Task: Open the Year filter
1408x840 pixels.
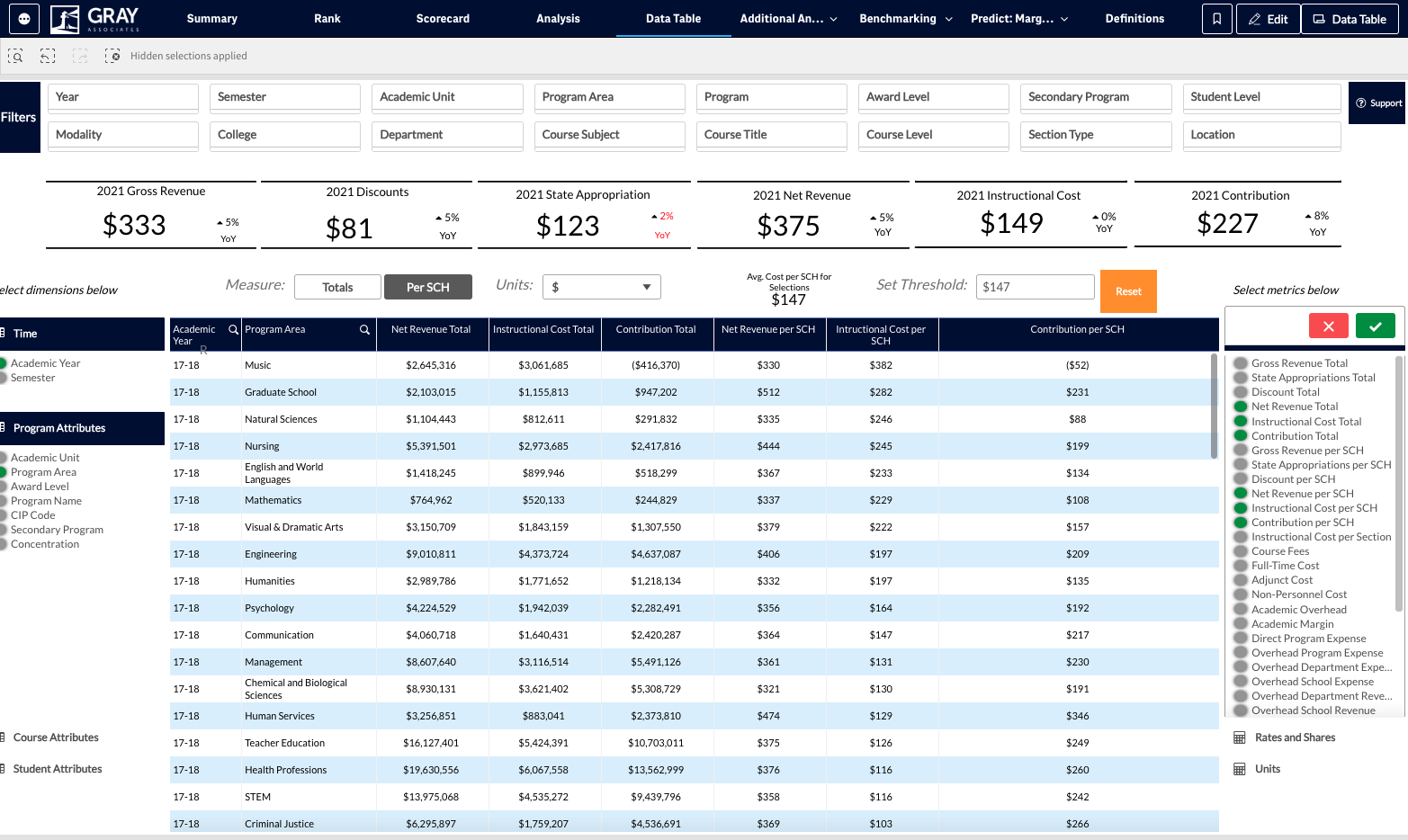Action: [122, 97]
